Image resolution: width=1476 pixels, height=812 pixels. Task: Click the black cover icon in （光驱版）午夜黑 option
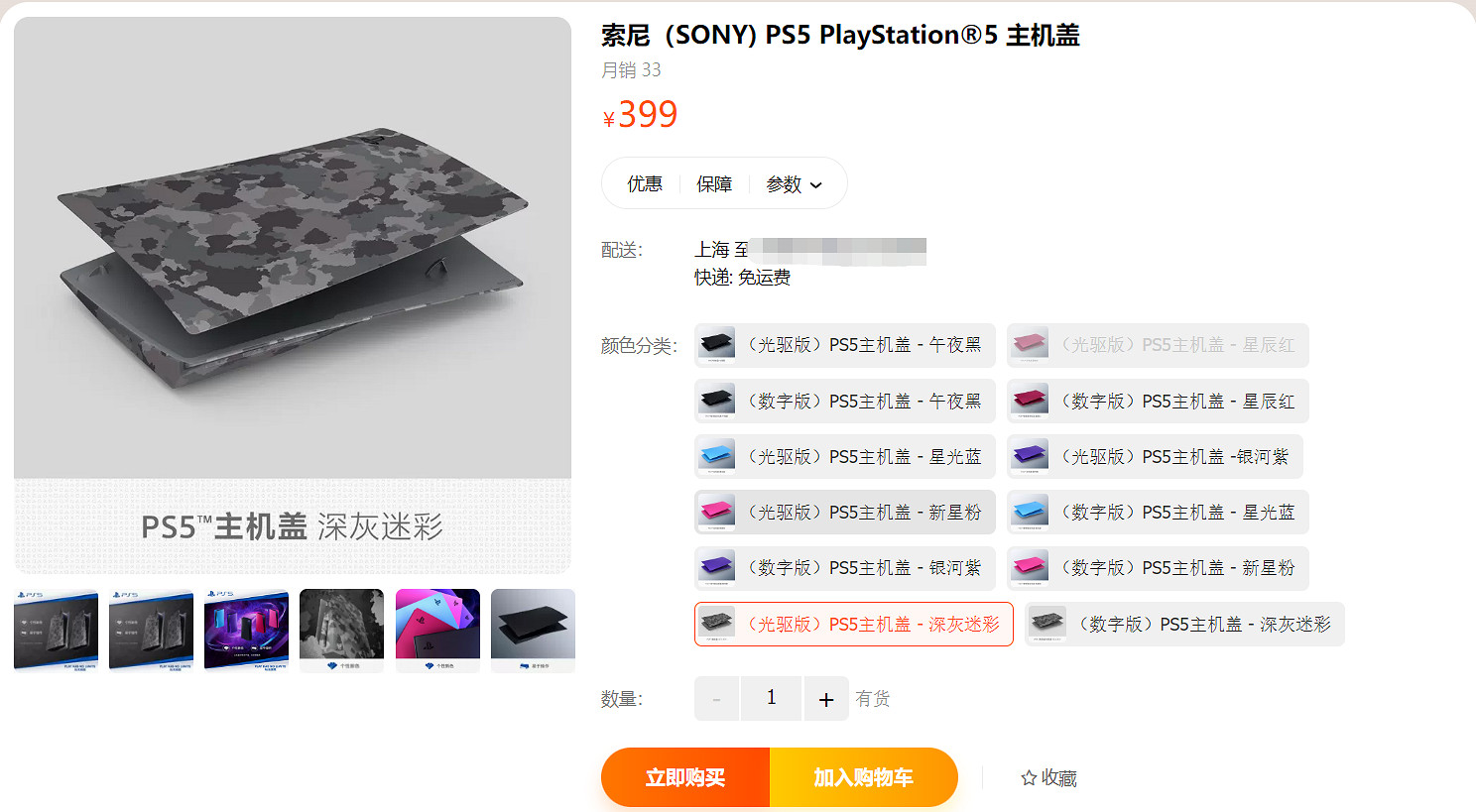(716, 345)
